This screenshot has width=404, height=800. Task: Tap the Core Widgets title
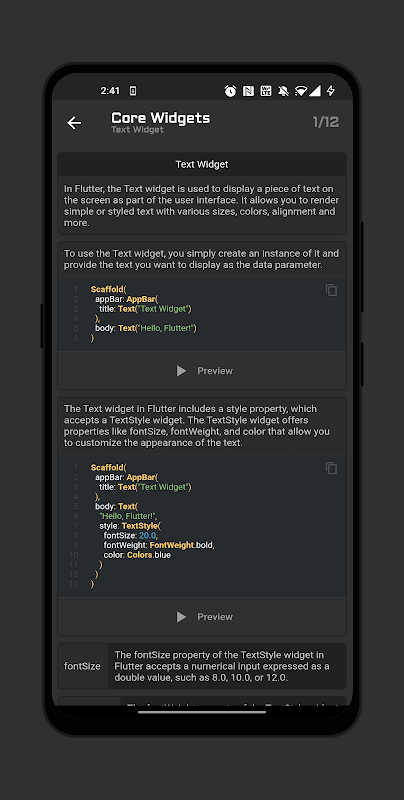(x=161, y=118)
